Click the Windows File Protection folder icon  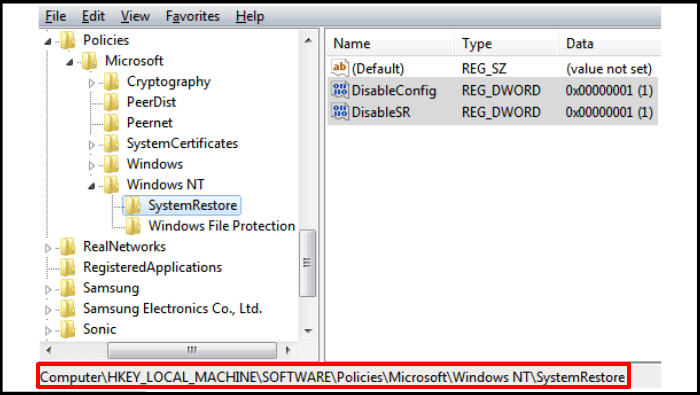point(133,226)
